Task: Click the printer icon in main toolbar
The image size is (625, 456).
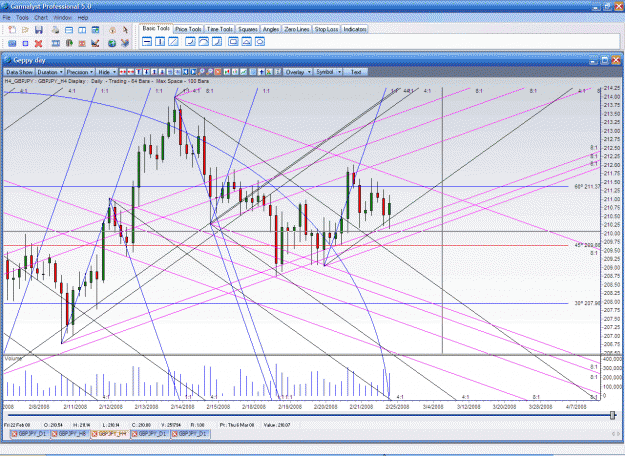Action: click(x=55, y=30)
